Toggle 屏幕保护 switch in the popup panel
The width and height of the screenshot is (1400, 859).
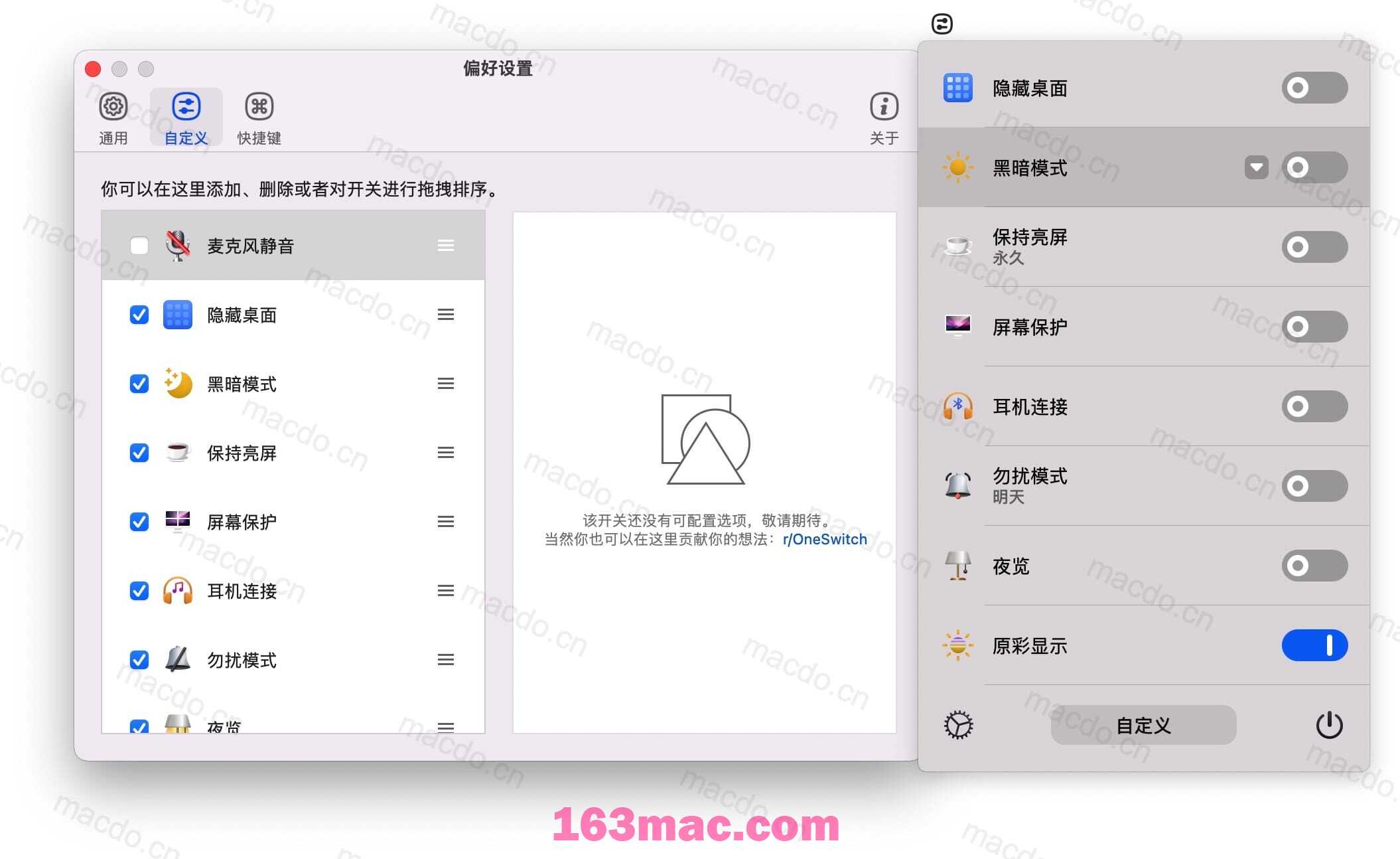(x=1314, y=327)
